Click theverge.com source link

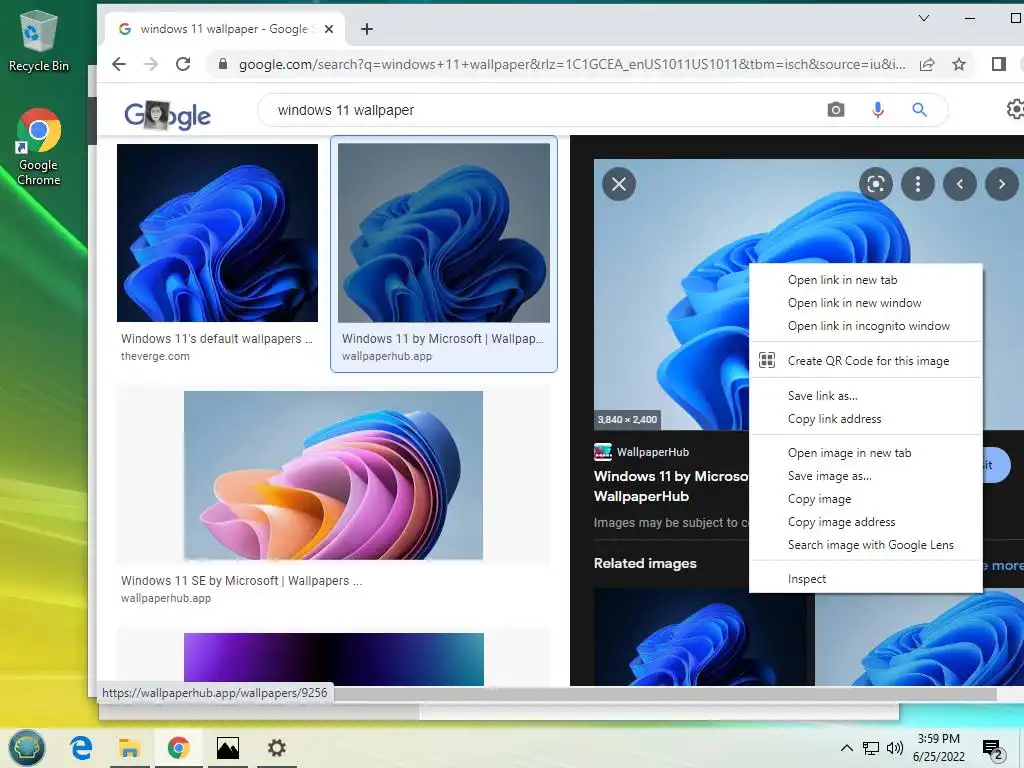click(x=155, y=356)
